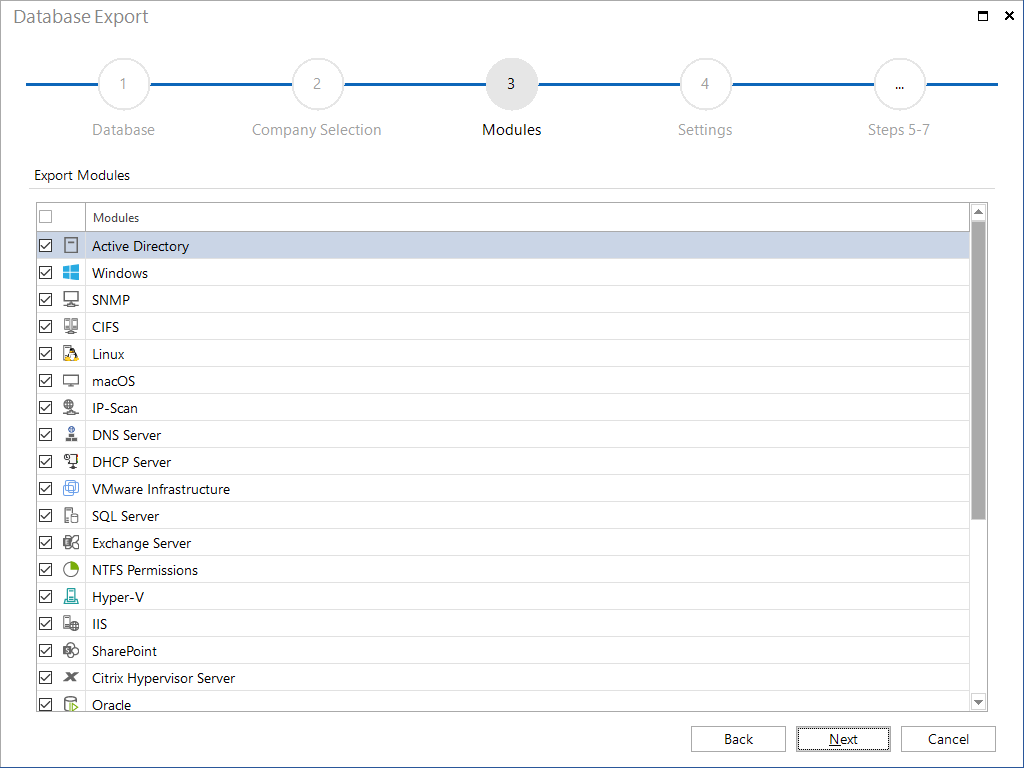Click the CIFS module icon
The width and height of the screenshot is (1024, 768).
click(x=71, y=327)
